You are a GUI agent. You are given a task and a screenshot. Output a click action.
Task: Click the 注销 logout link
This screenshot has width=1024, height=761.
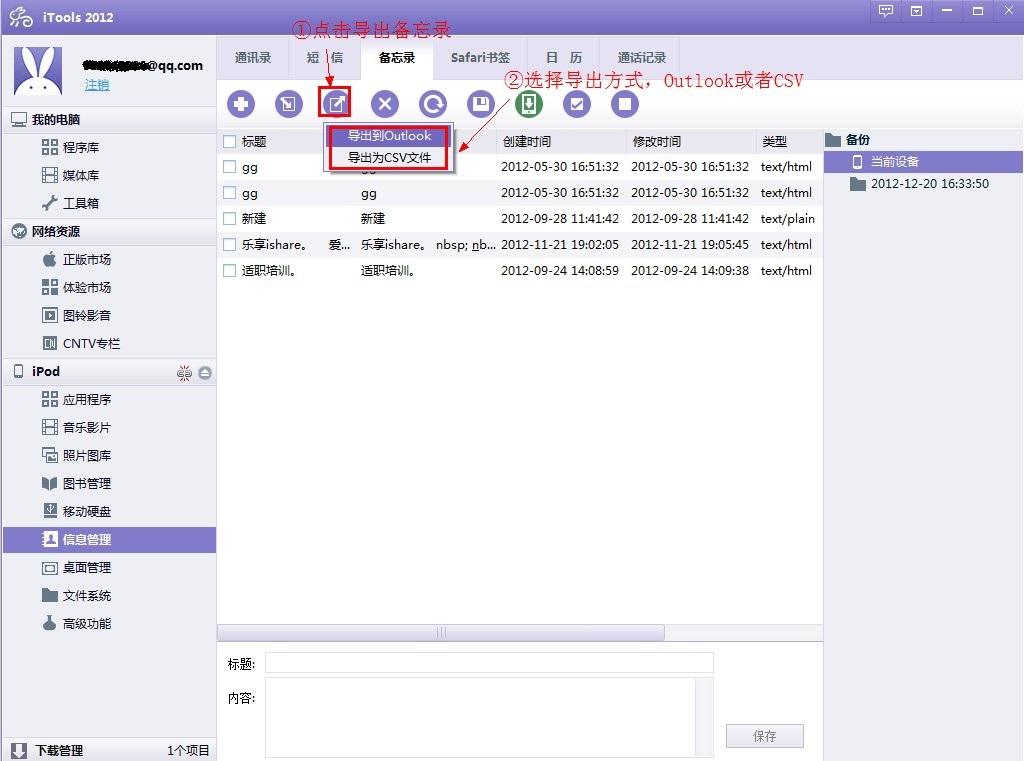point(97,86)
